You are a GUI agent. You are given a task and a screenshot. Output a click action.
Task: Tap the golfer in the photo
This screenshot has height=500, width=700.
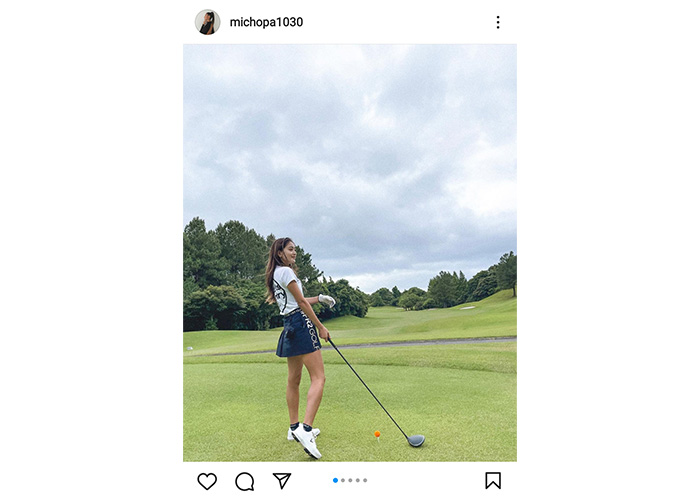click(x=298, y=348)
